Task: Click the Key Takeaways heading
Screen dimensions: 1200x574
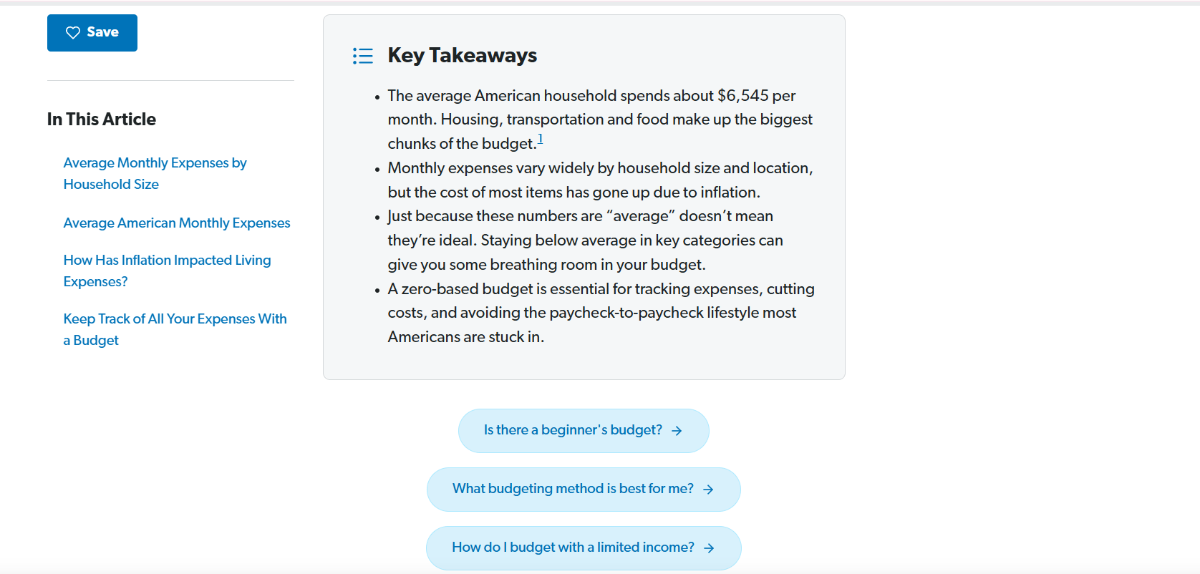Action: point(462,56)
